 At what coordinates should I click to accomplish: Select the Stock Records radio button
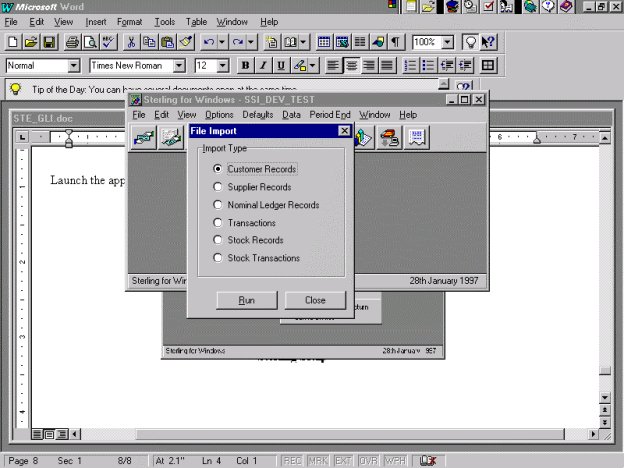click(x=217, y=240)
